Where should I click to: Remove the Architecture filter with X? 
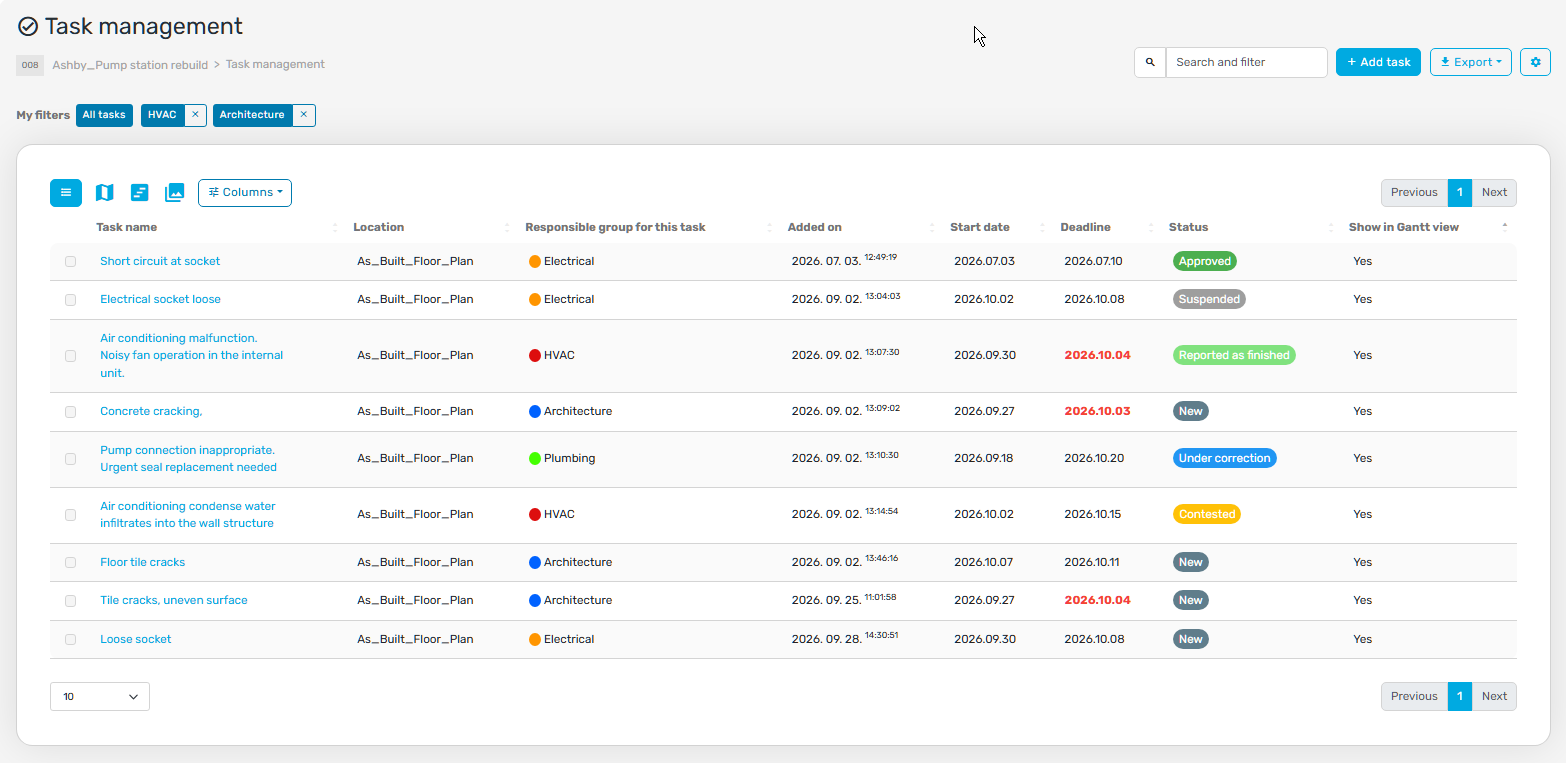303,115
